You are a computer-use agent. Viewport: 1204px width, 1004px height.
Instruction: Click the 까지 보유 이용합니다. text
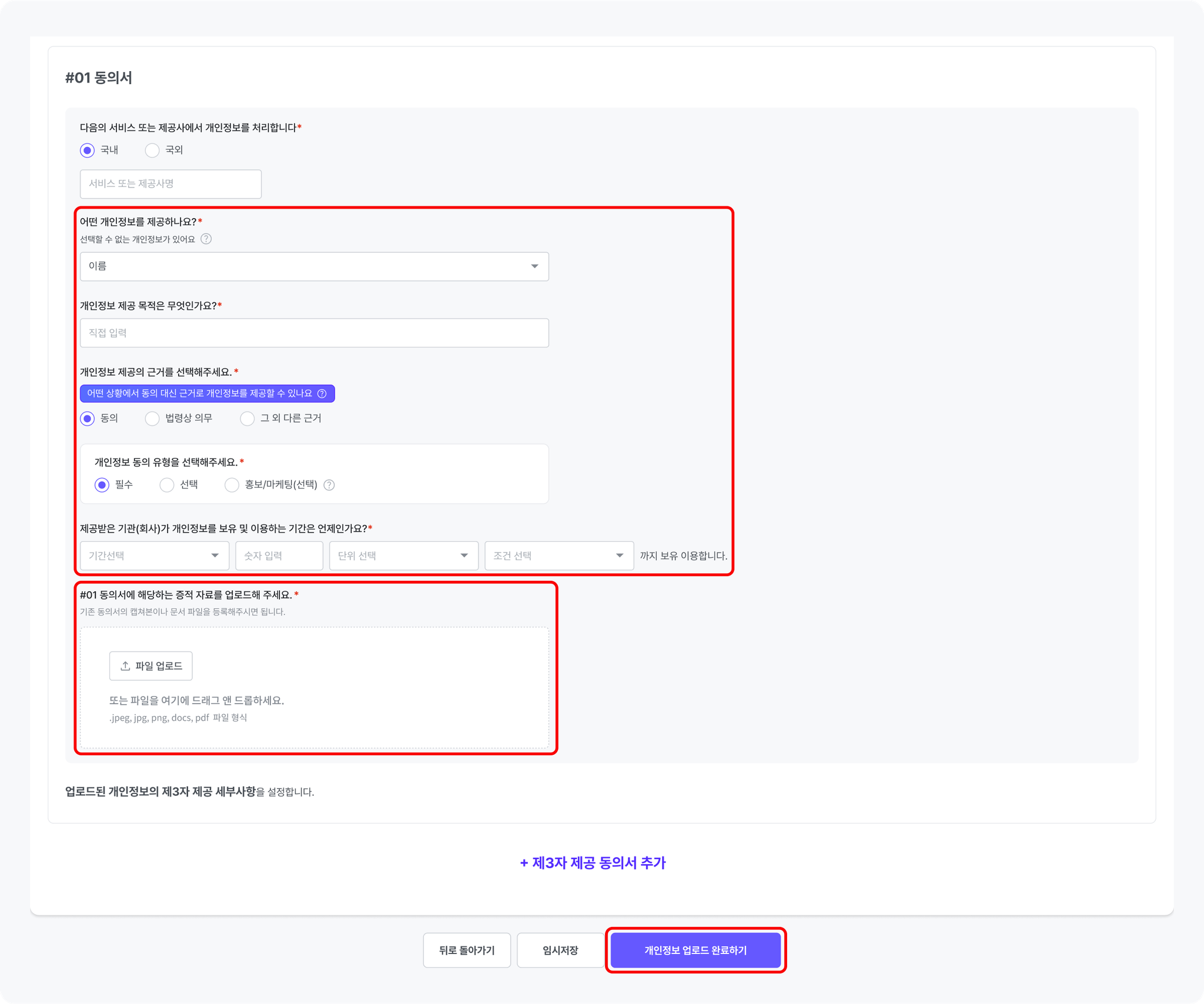coord(684,556)
